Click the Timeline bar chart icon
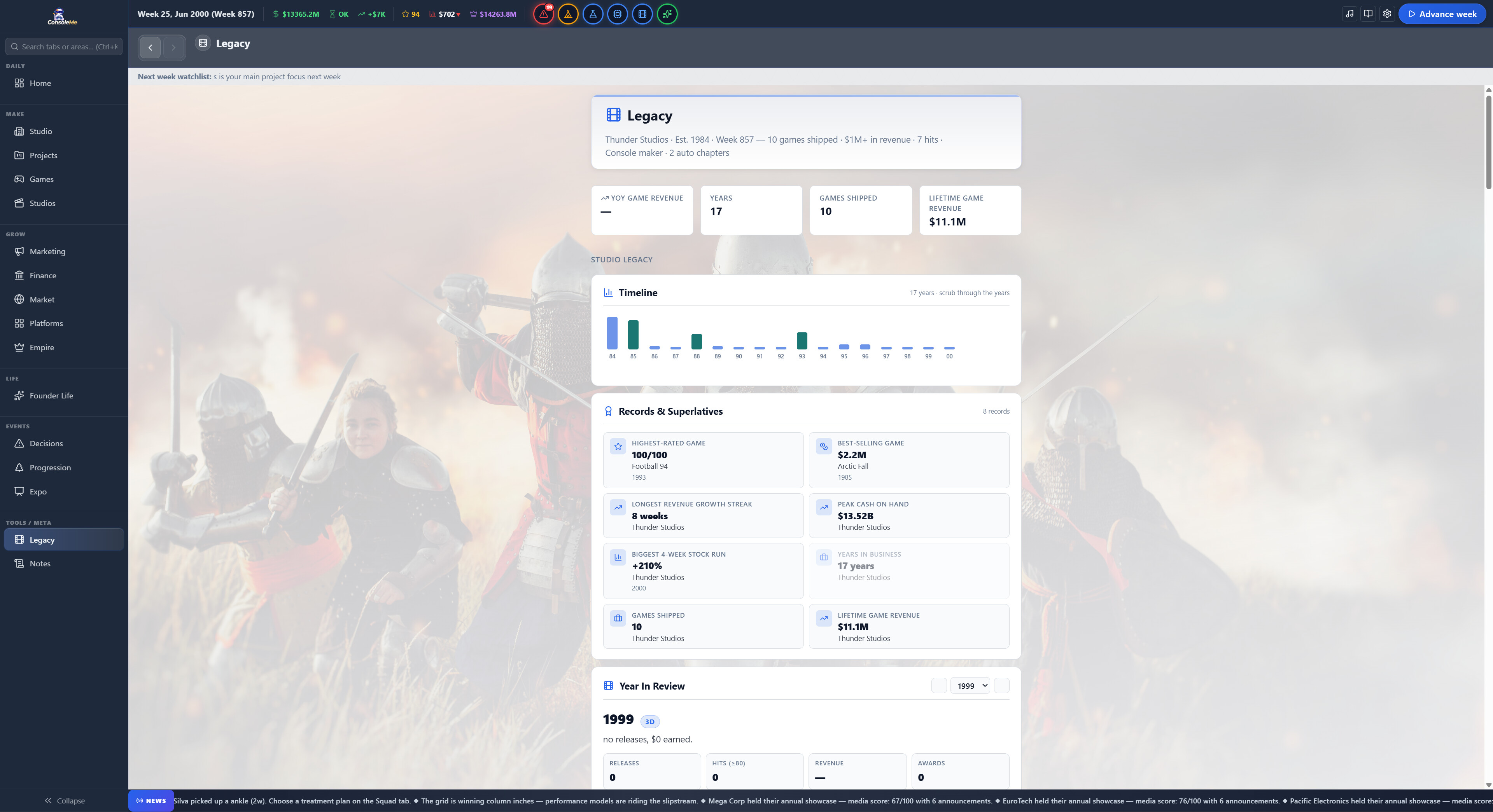Viewport: 1493px width, 812px height. [x=608, y=292]
